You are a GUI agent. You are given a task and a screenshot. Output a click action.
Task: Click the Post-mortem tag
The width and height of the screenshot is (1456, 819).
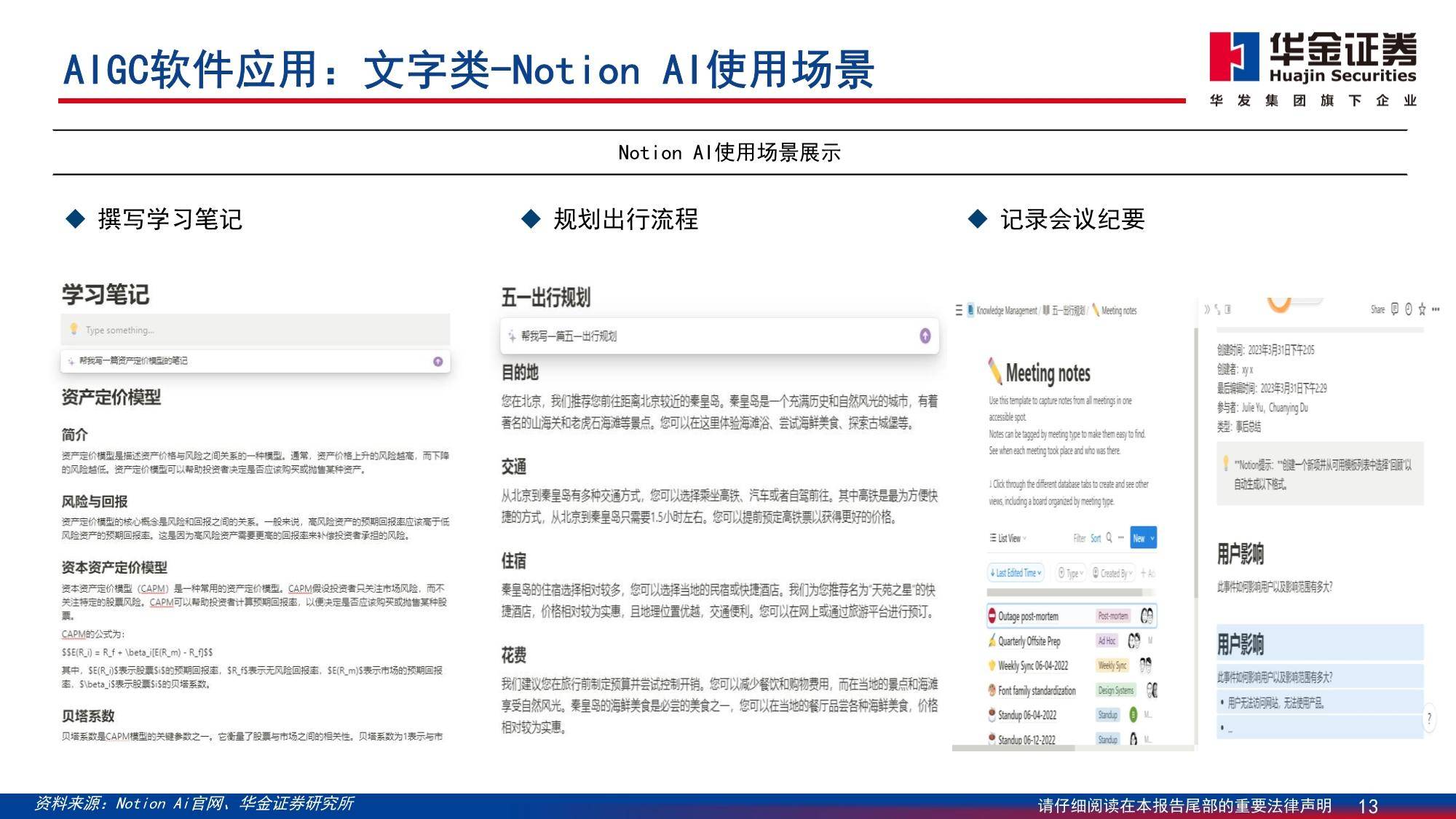click(1113, 616)
